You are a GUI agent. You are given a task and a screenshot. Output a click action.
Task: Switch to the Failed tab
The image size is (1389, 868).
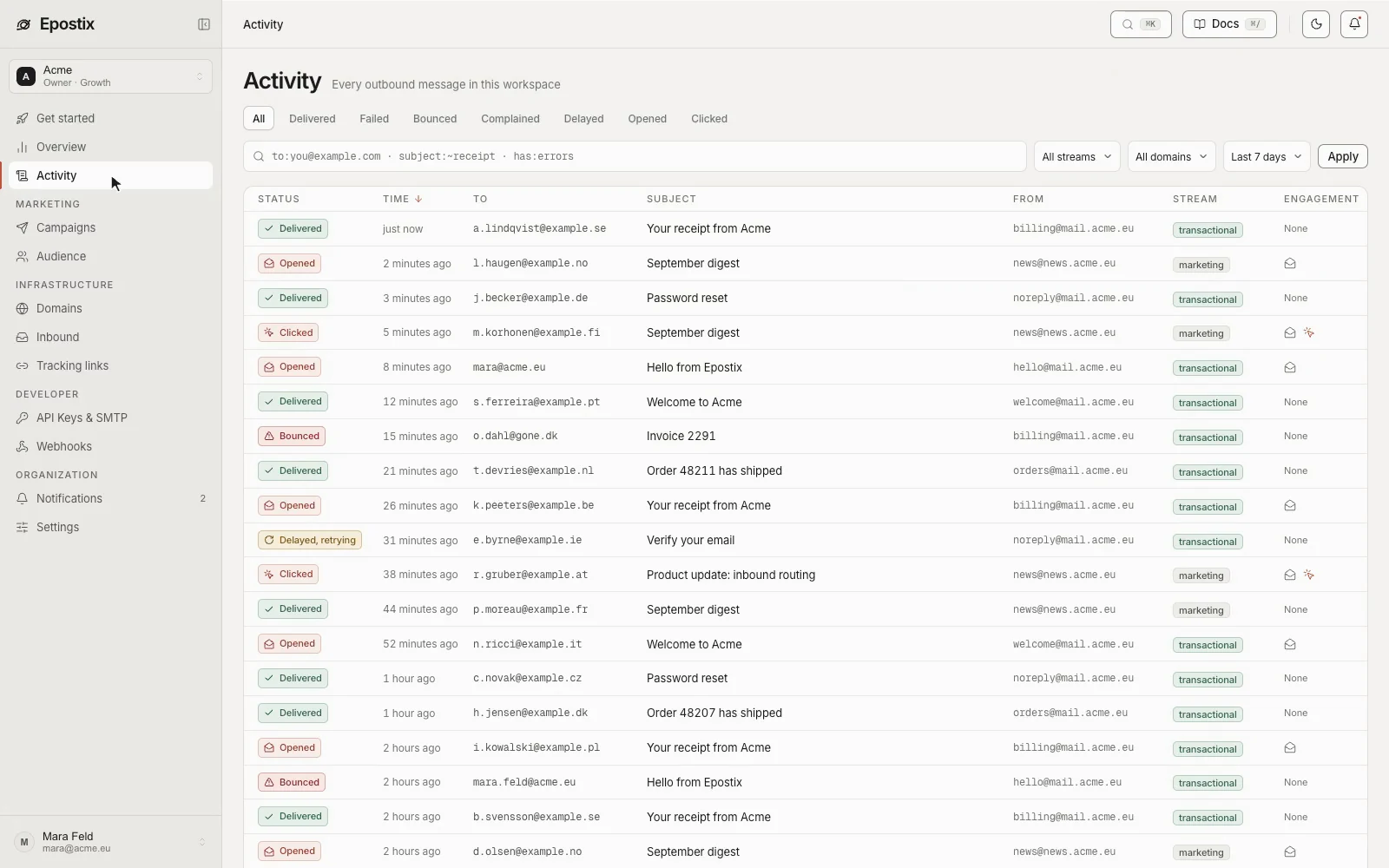pyautogui.click(x=374, y=119)
